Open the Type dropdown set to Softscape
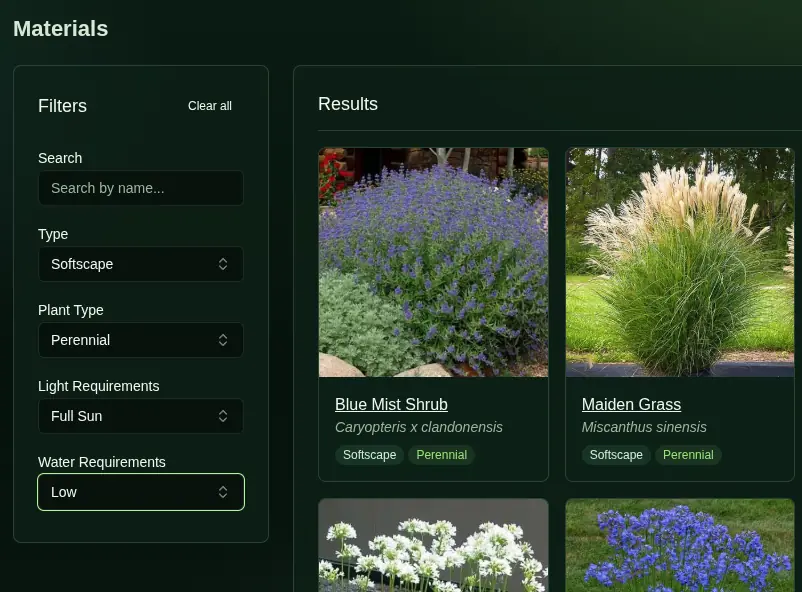 coord(141,264)
